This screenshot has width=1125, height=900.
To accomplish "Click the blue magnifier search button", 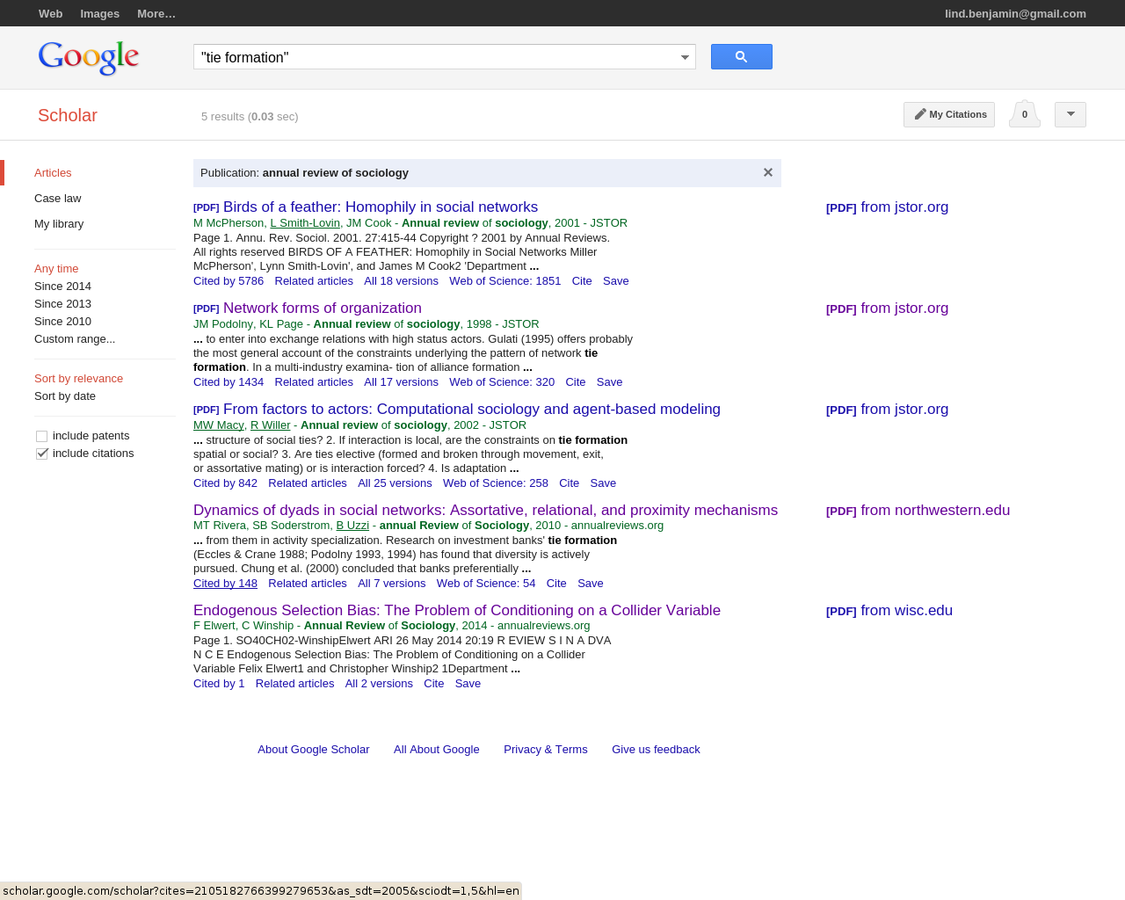I will (741, 57).
